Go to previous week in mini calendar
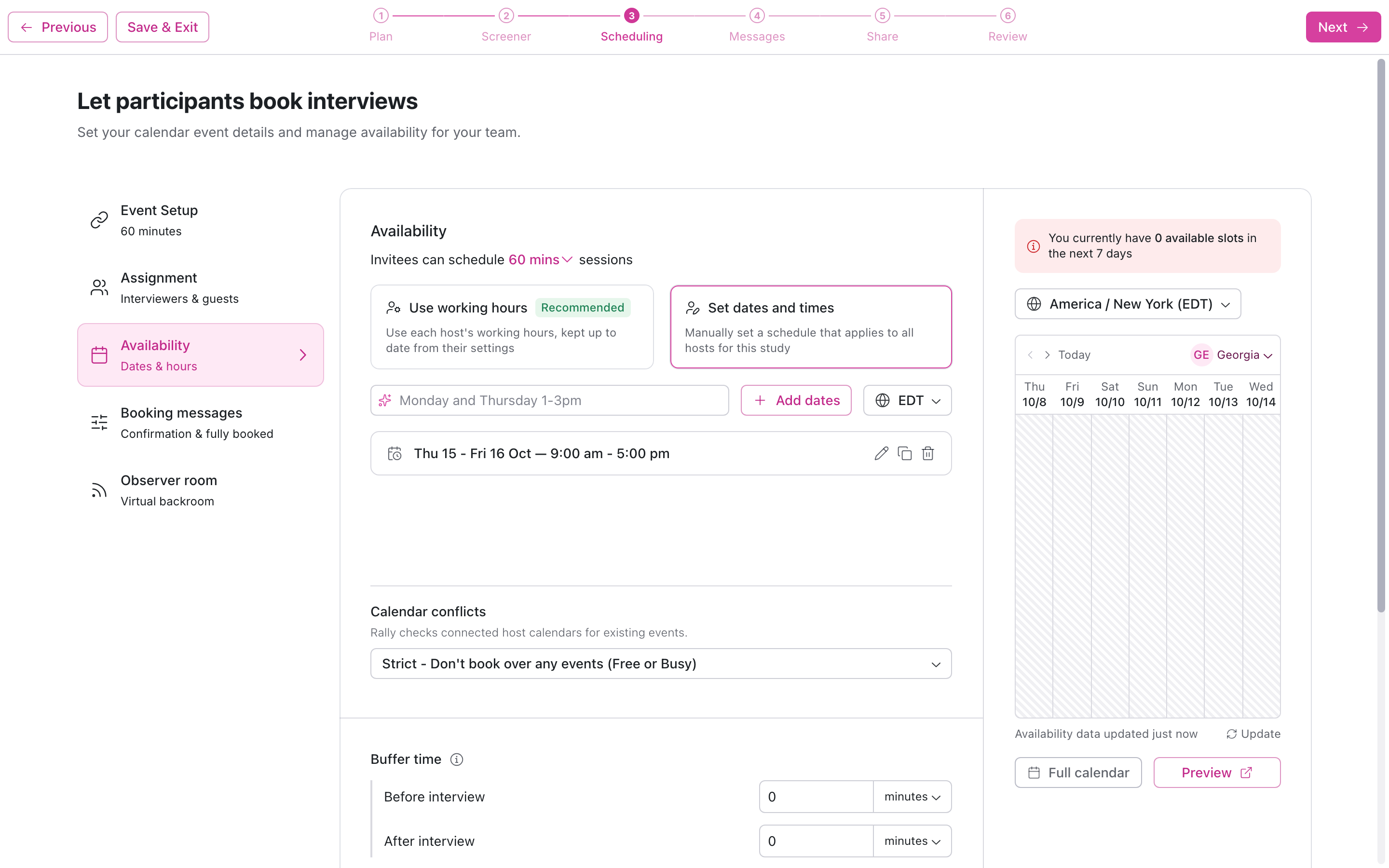This screenshot has height=868, width=1389. click(x=1030, y=355)
